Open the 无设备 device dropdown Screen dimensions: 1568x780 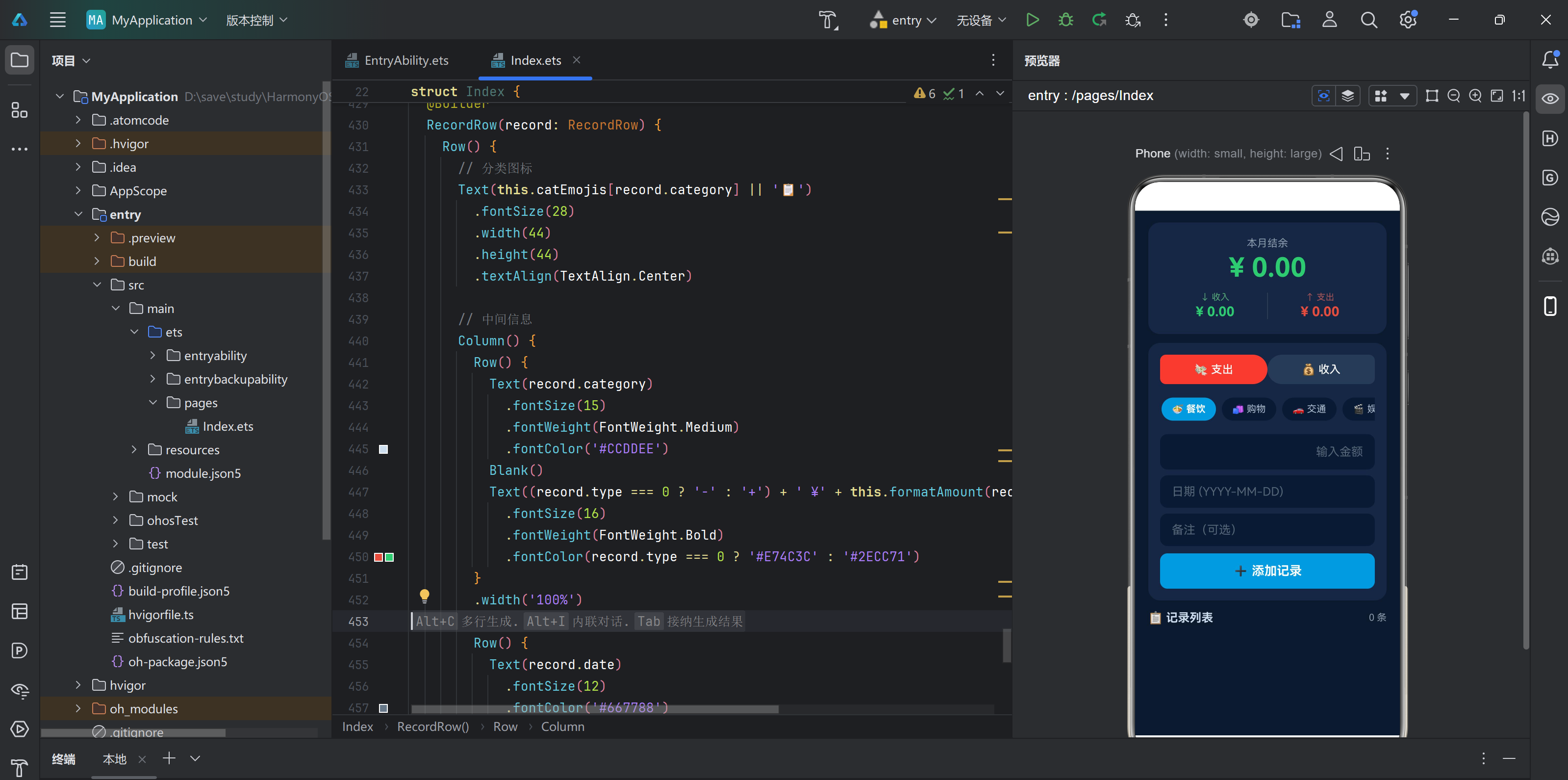coord(981,20)
